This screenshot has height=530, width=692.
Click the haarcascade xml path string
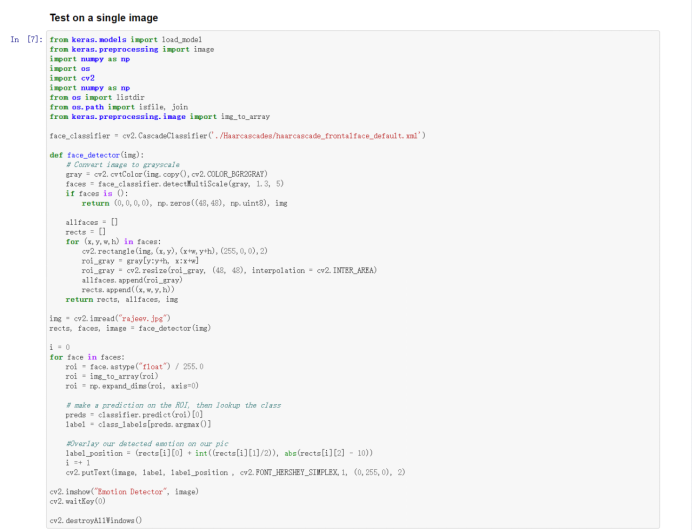(315, 136)
